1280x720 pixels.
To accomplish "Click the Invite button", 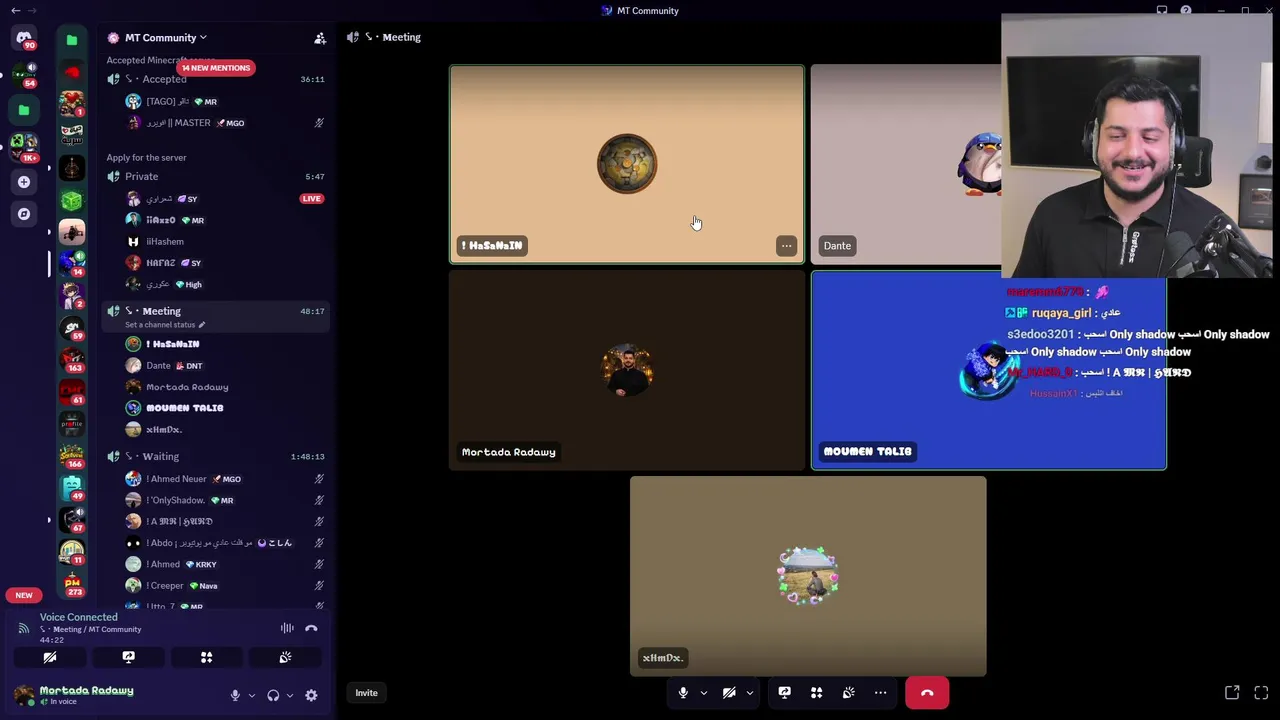I will point(366,692).
